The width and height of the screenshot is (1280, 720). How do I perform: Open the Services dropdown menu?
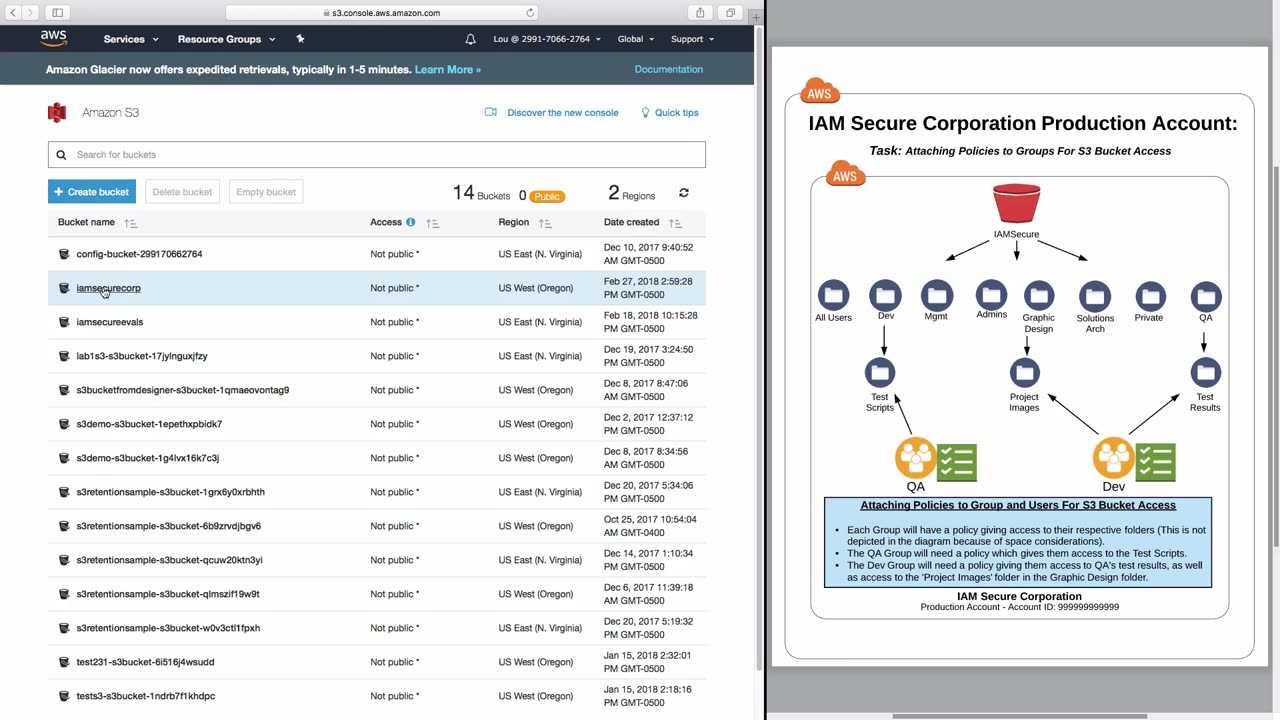click(x=131, y=39)
